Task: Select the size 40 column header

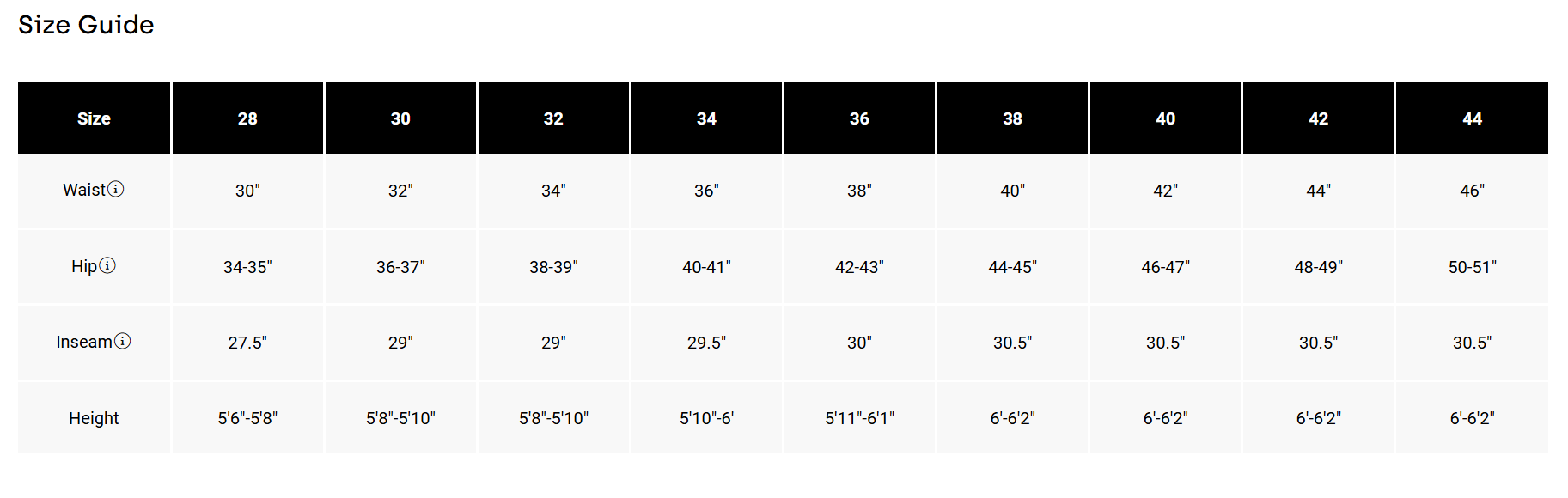Action: click(1165, 118)
